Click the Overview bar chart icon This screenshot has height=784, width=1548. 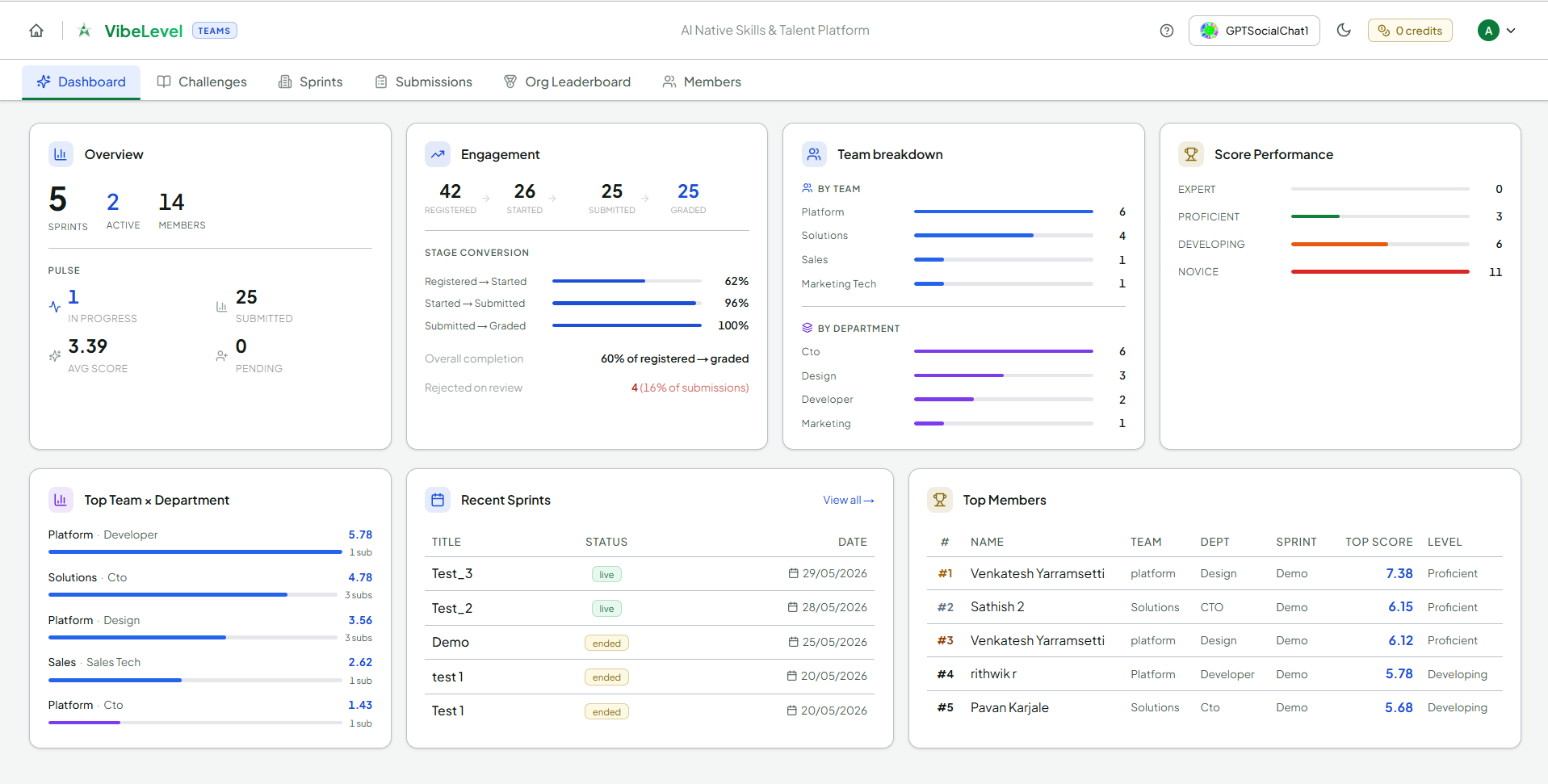pos(61,154)
